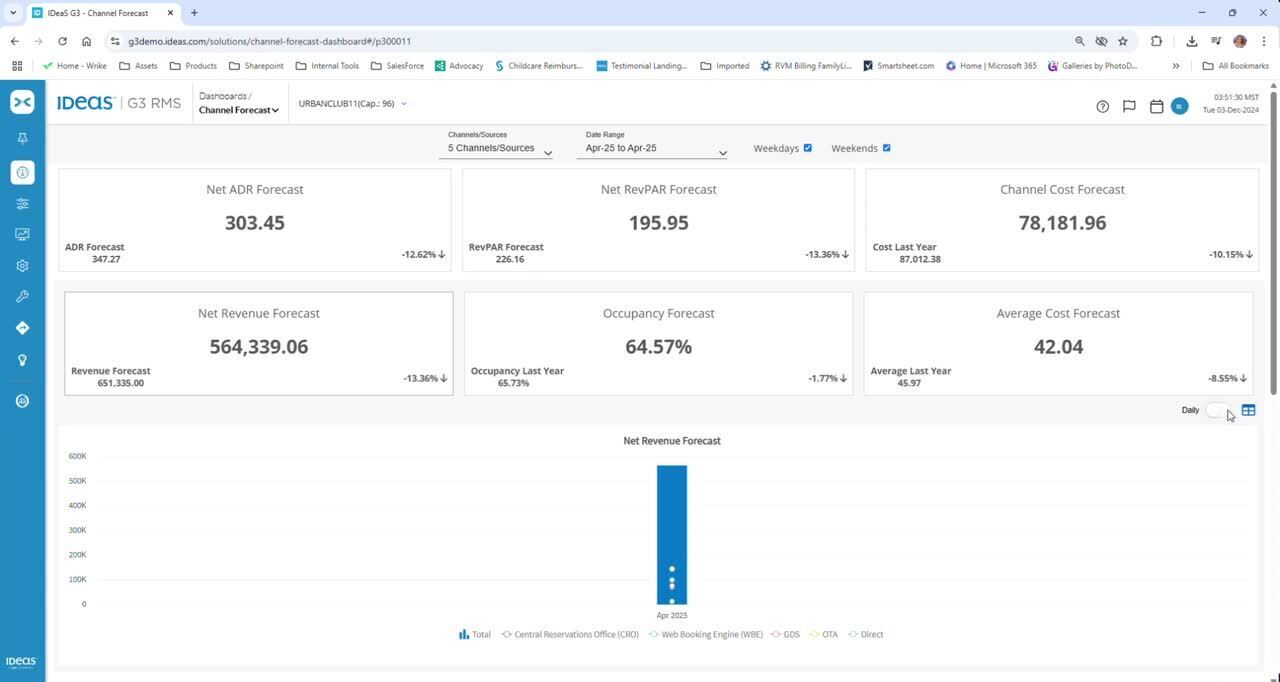Toggle Web Booking Engine legend item
Image resolution: width=1280 pixels, height=682 pixels.
click(705, 634)
